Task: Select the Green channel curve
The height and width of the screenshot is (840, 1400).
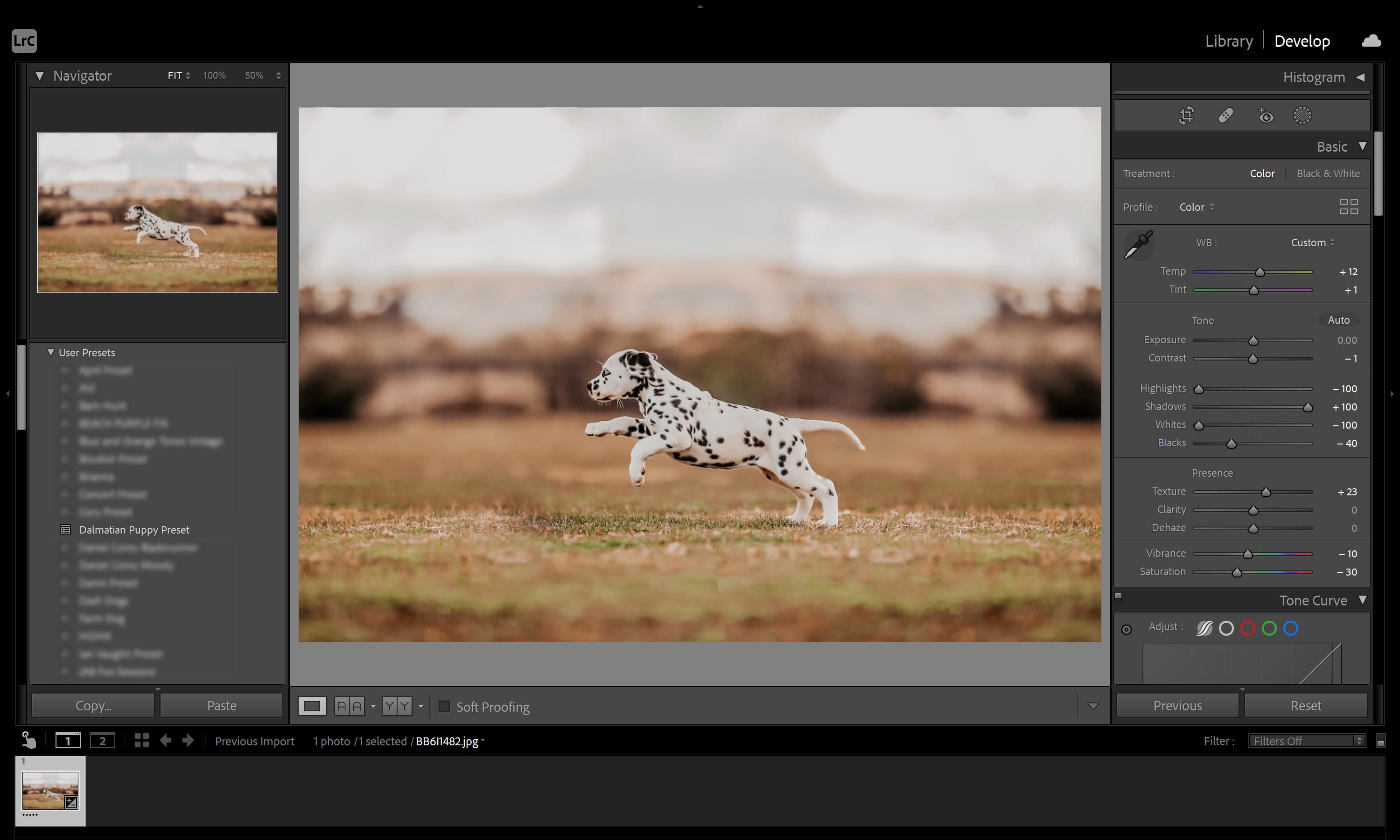Action: click(1269, 628)
